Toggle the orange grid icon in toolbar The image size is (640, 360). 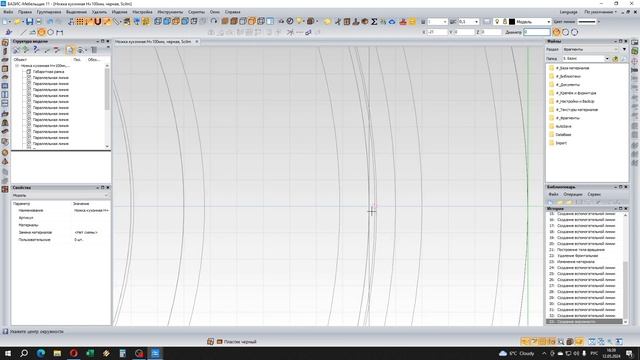tap(80, 22)
